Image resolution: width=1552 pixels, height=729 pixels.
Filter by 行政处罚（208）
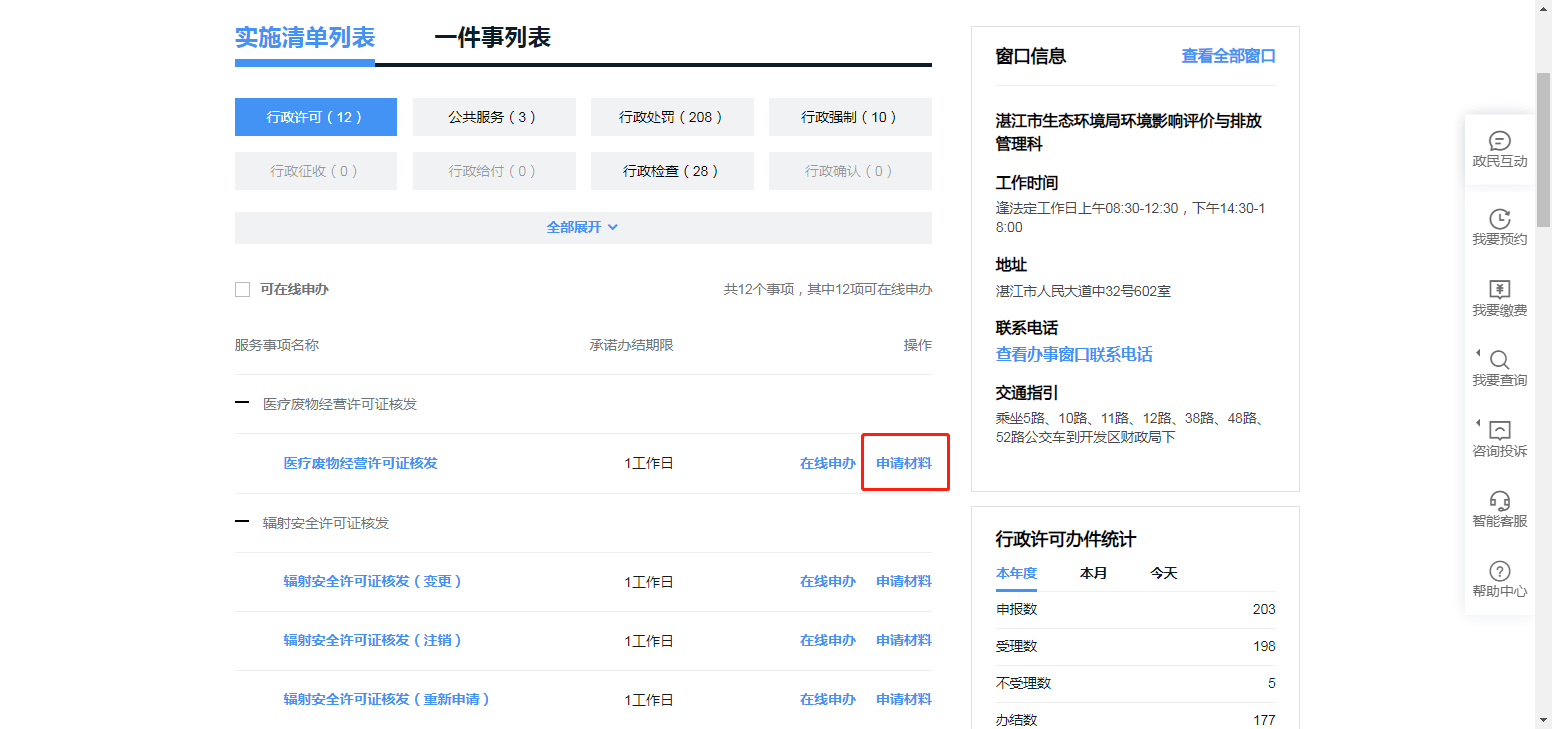[671, 117]
